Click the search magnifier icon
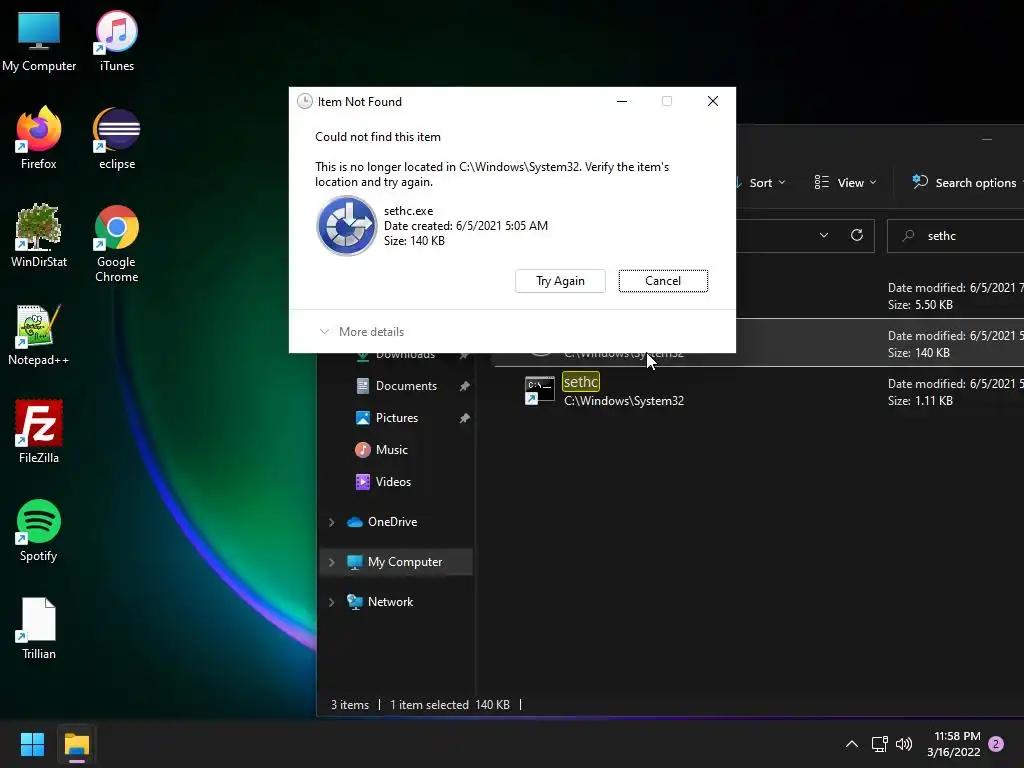This screenshot has width=1024, height=768. coord(908,236)
